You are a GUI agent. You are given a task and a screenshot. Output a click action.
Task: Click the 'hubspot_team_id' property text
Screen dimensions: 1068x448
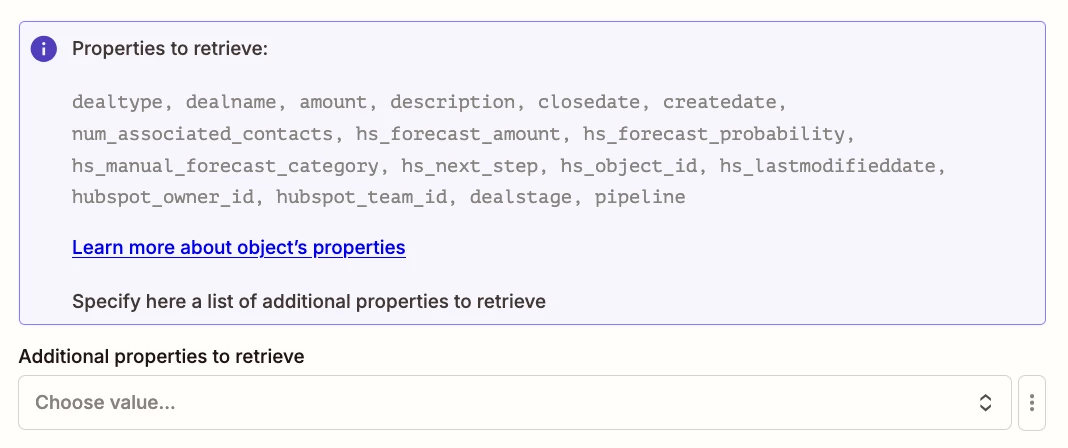click(362, 197)
